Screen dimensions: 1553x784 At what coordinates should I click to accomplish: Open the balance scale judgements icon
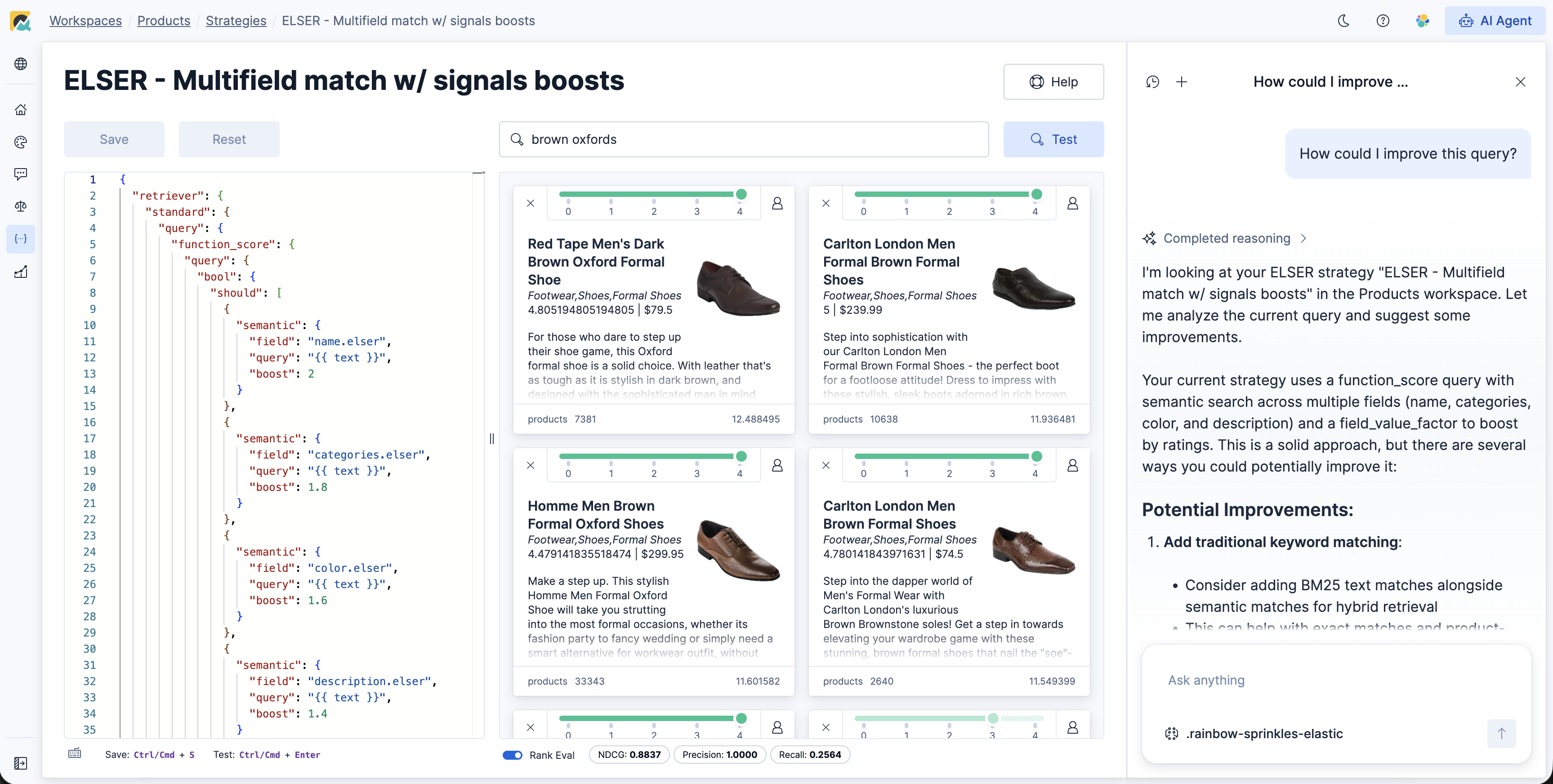pyautogui.click(x=21, y=207)
